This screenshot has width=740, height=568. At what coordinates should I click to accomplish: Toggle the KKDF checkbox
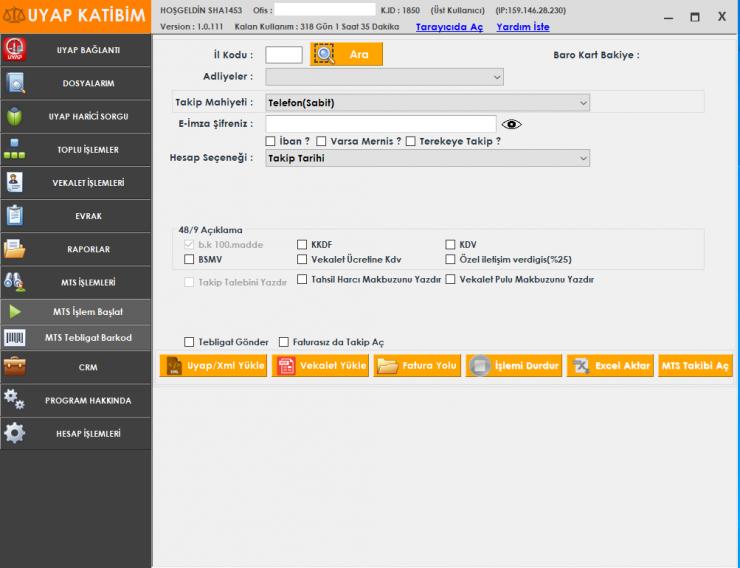click(302, 244)
